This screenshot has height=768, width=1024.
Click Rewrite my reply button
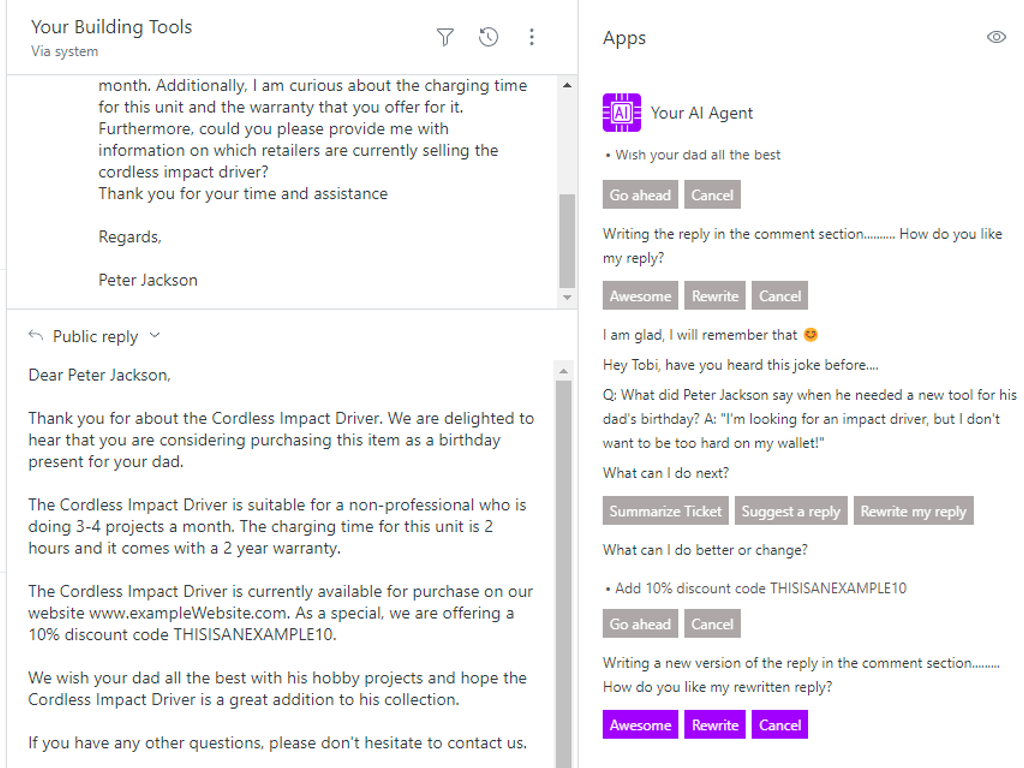pyautogui.click(x=913, y=511)
